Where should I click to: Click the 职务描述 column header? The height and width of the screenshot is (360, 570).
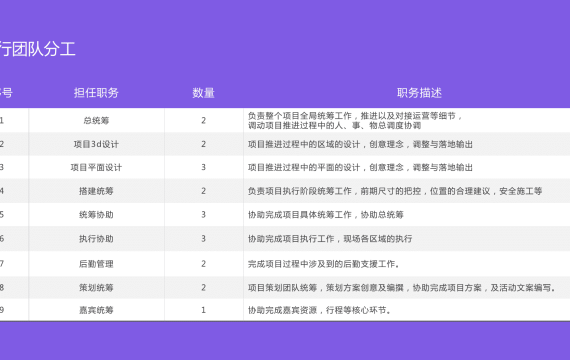[419, 93]
